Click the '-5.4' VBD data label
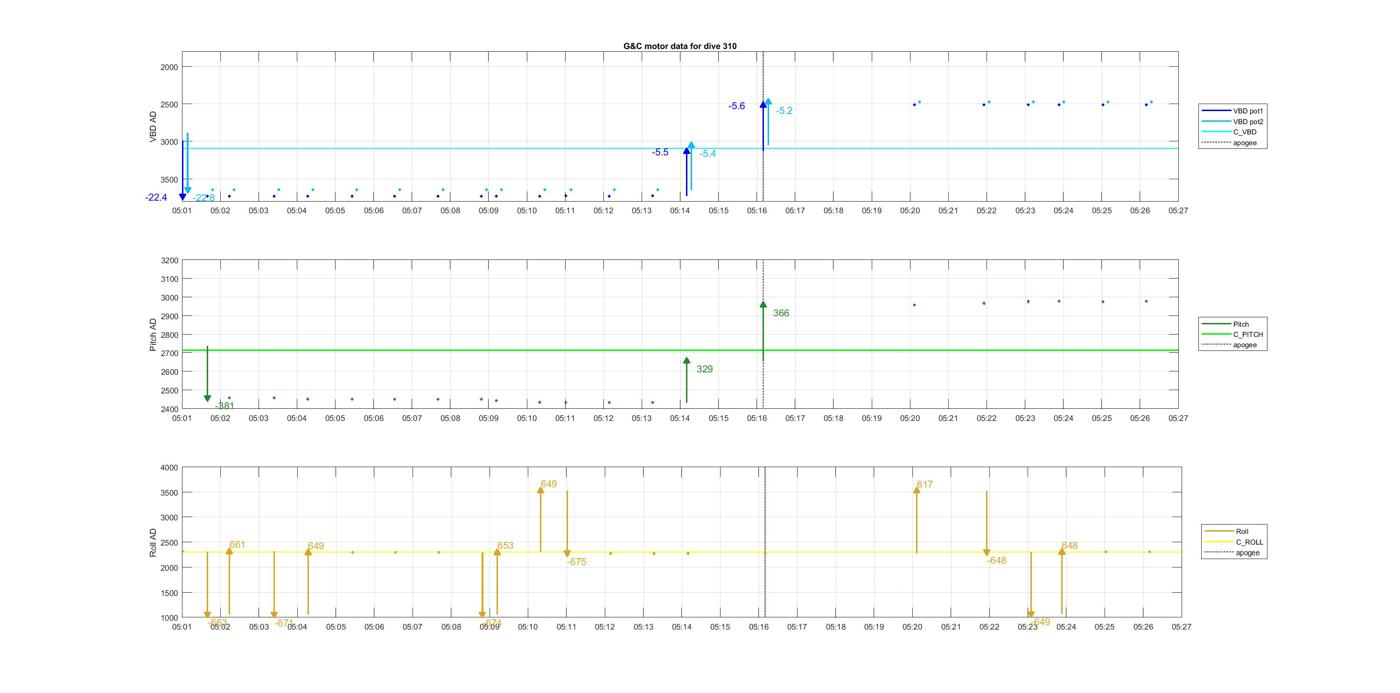Viewport: 1400px width, 693px height. pyautogui.click(x=707, y=153)
